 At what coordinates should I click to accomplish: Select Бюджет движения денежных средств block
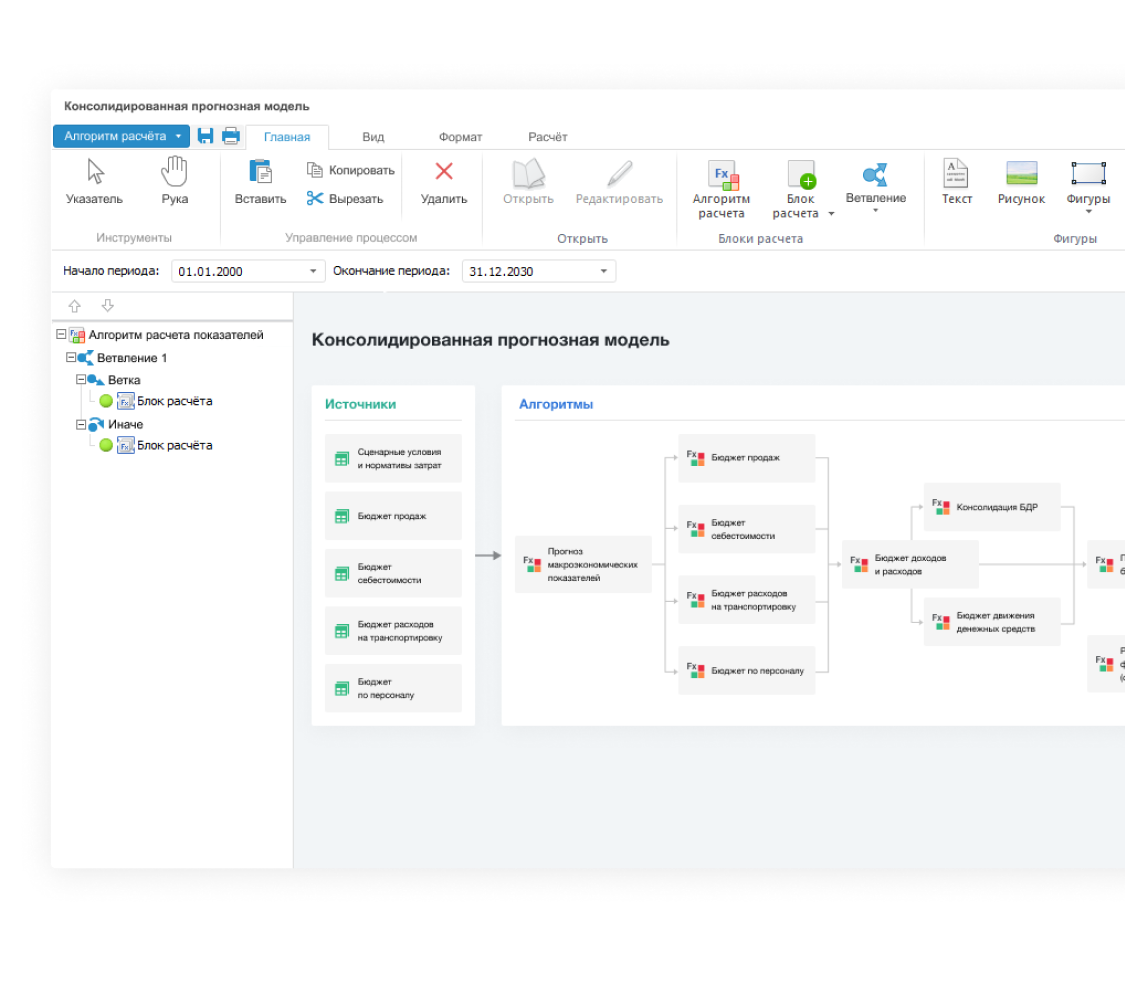pos(992,622)
